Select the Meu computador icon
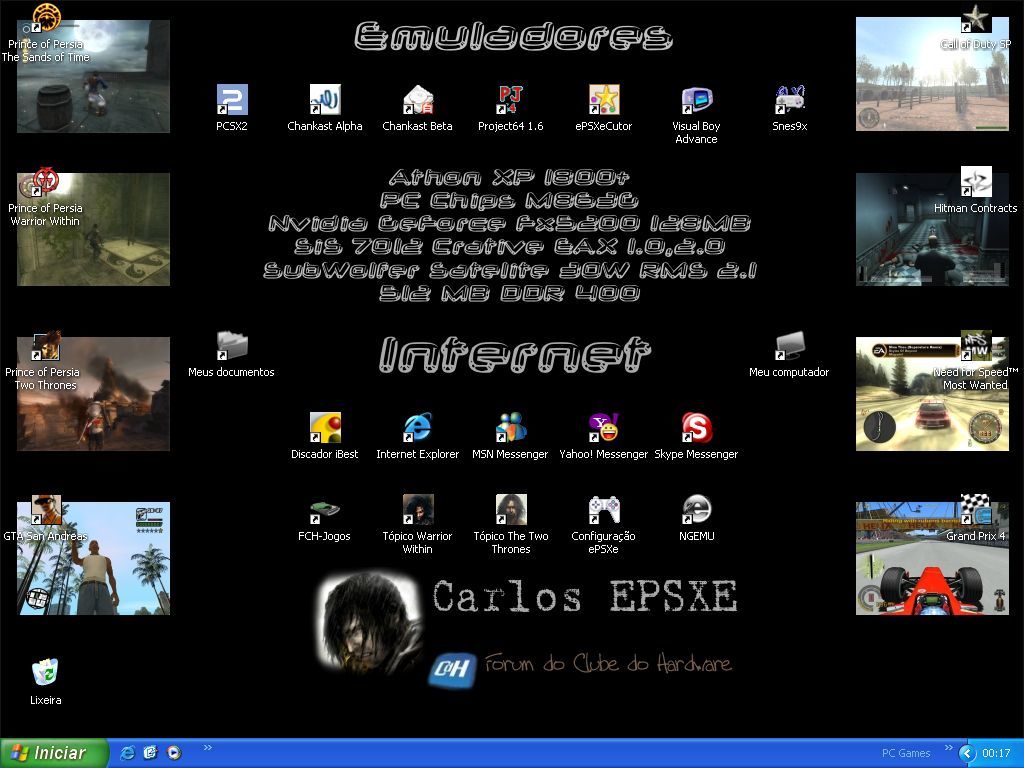The image size is (1024, 768). [790, 345]
